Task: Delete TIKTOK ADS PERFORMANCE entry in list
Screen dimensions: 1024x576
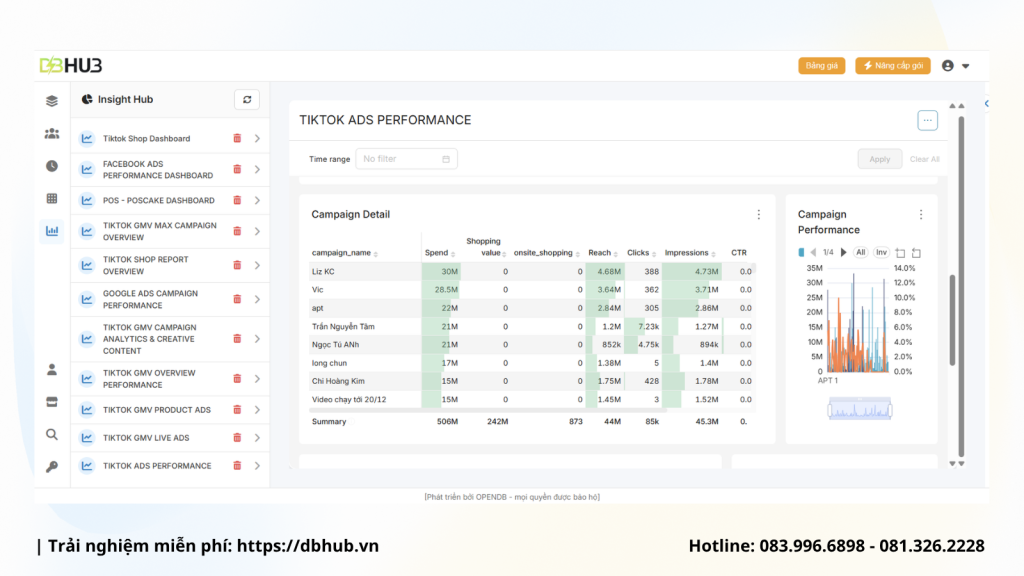Action: [x=237, y=466]
